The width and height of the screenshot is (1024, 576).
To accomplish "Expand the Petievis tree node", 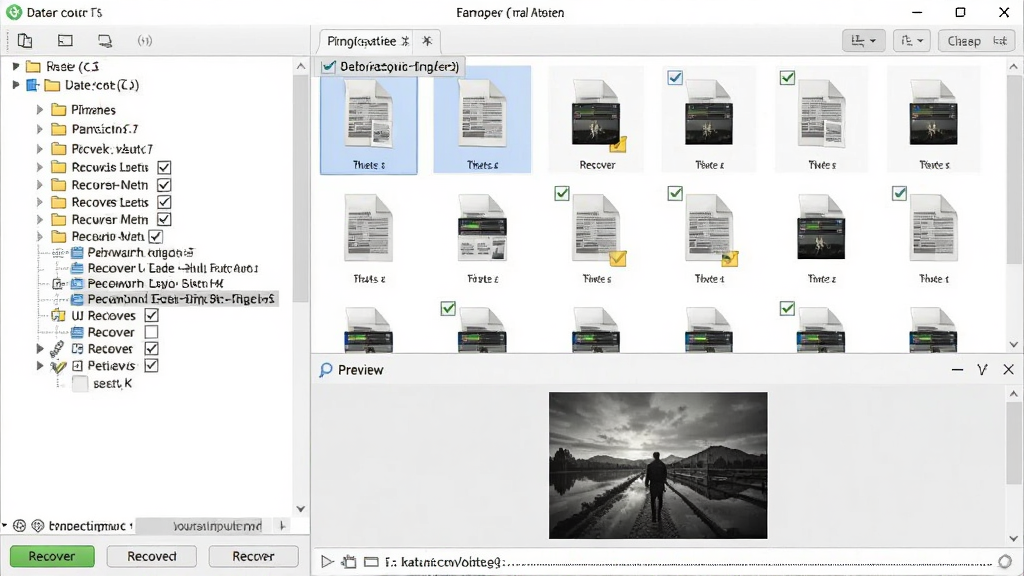I will (40, 366).
